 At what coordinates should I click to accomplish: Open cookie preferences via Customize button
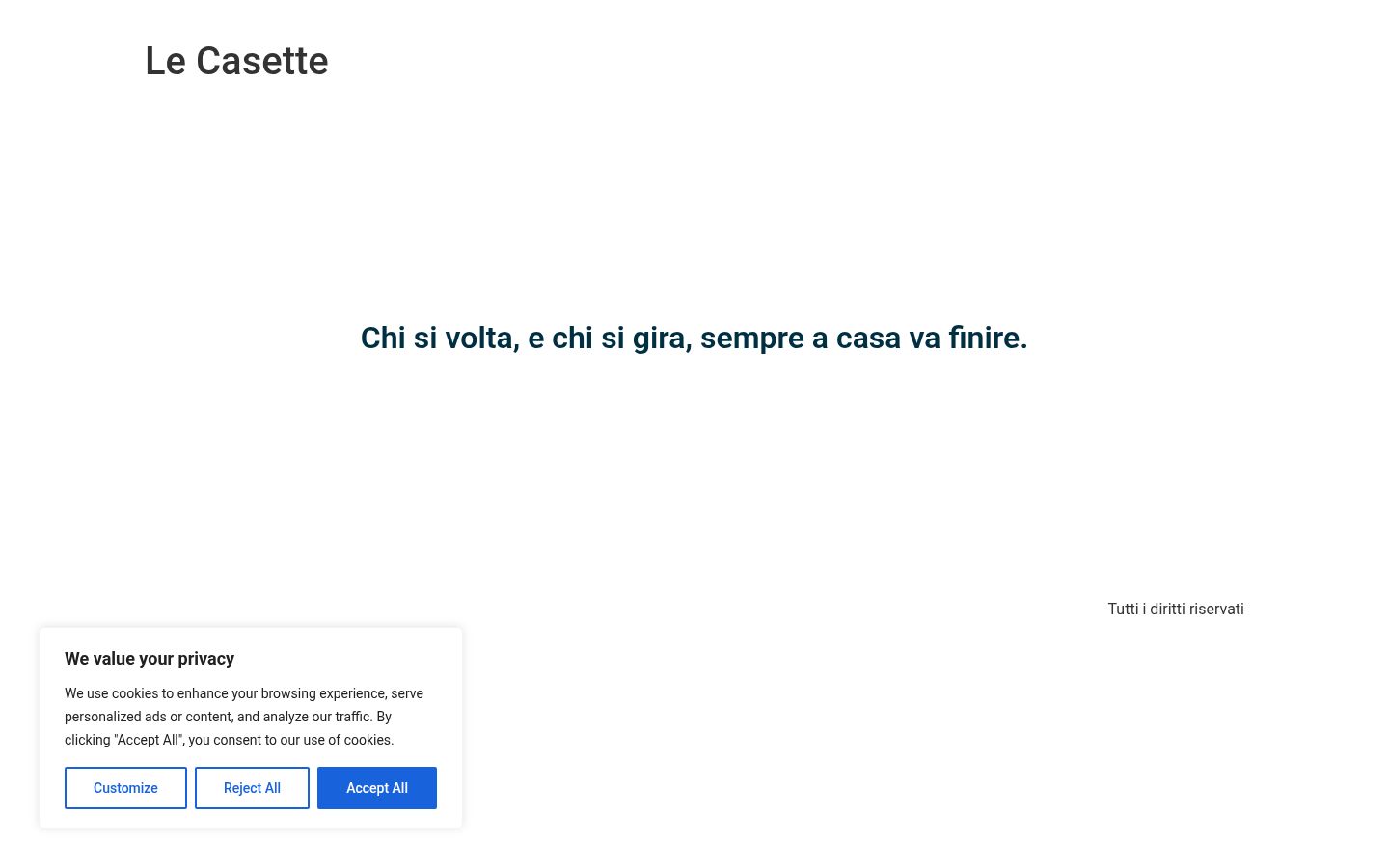click(x=125, y=788)
